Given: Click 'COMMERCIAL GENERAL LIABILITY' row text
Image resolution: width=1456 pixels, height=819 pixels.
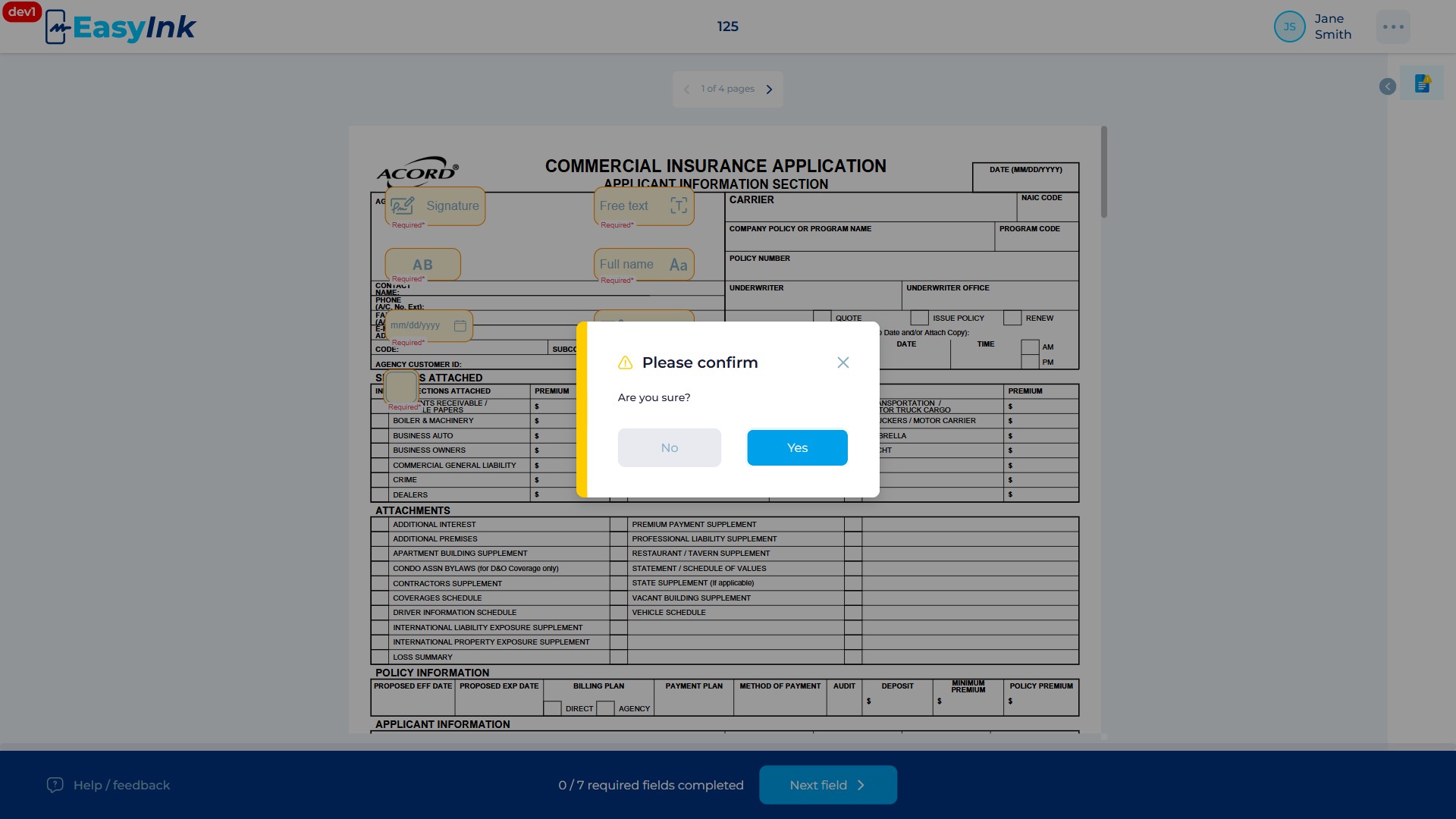Looking at the screenshot, I should pos(454,465).
